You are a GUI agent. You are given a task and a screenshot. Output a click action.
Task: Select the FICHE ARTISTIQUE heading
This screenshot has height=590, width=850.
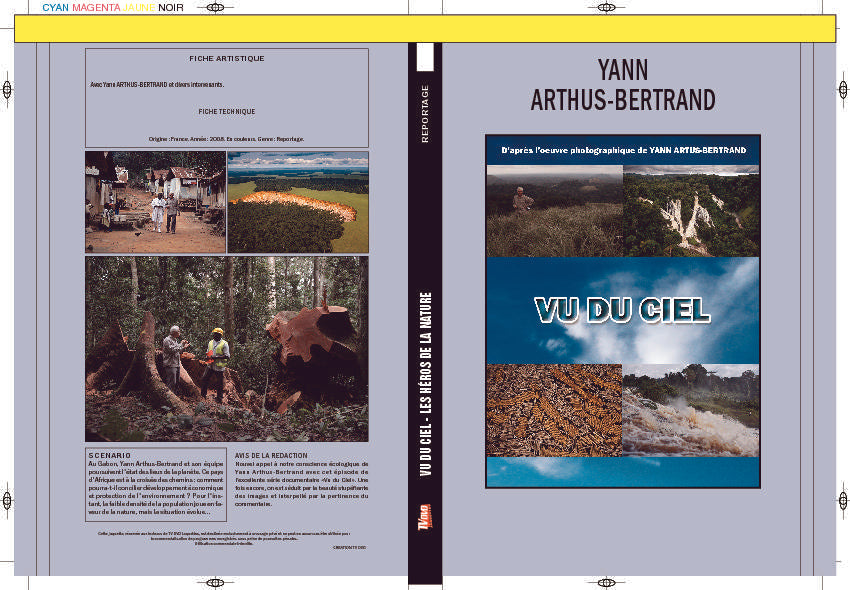point(227,59)
